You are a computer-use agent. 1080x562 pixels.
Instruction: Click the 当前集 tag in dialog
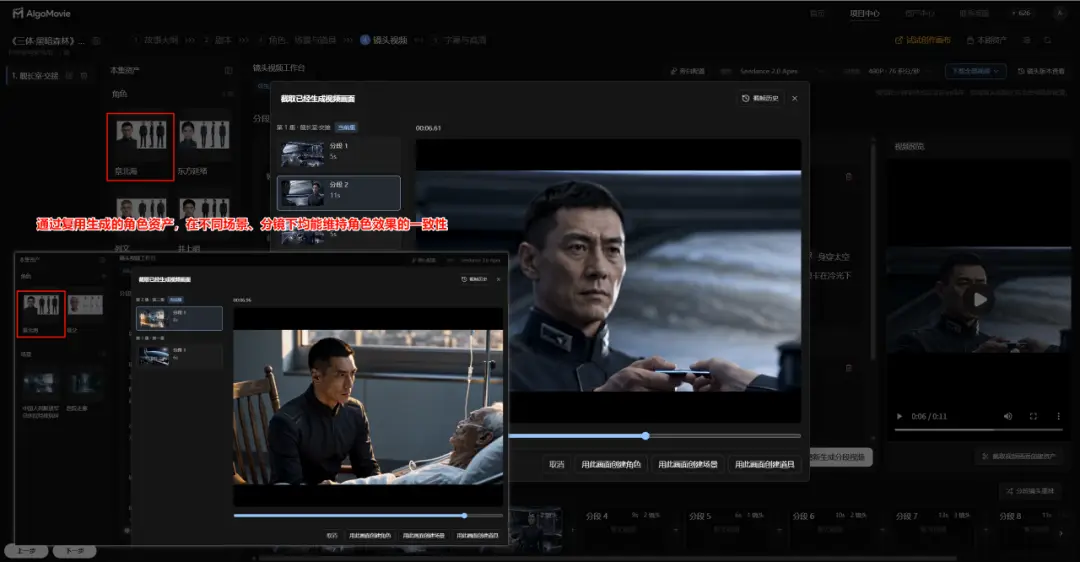pos(346,127)
